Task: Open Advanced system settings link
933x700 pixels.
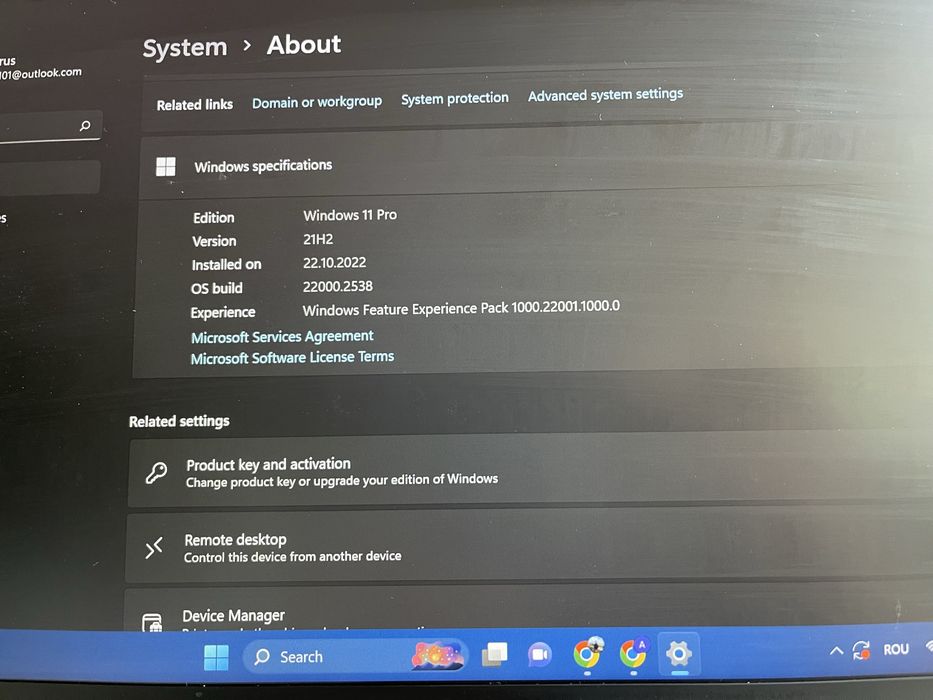Action: tap(605, 95)
